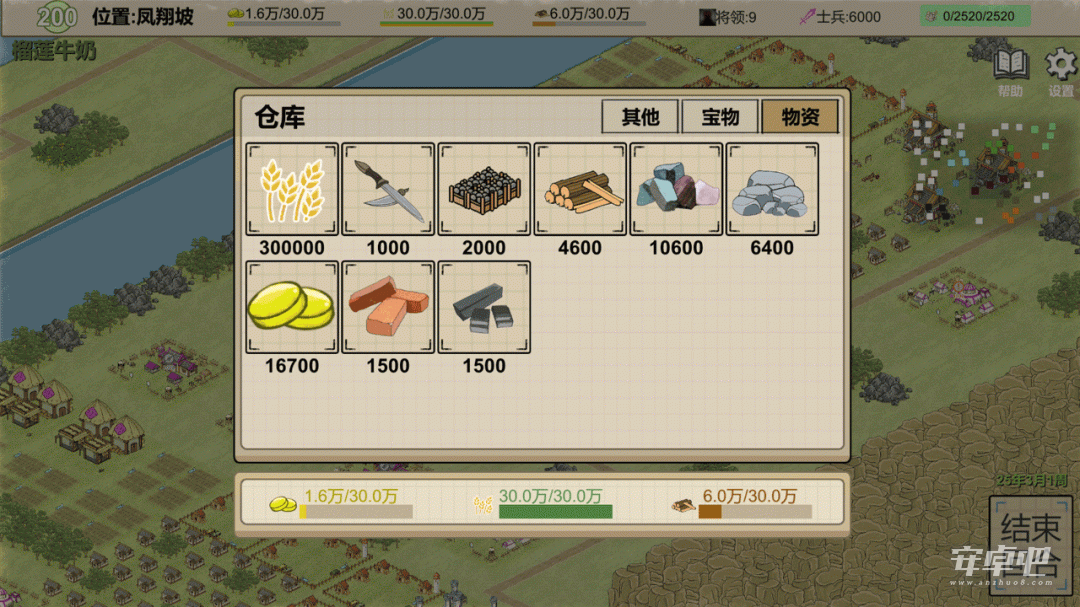The width and height of the screenshot is (1080, 607).
Task: Select the gold coins item slot
Action: click(292, 307)
